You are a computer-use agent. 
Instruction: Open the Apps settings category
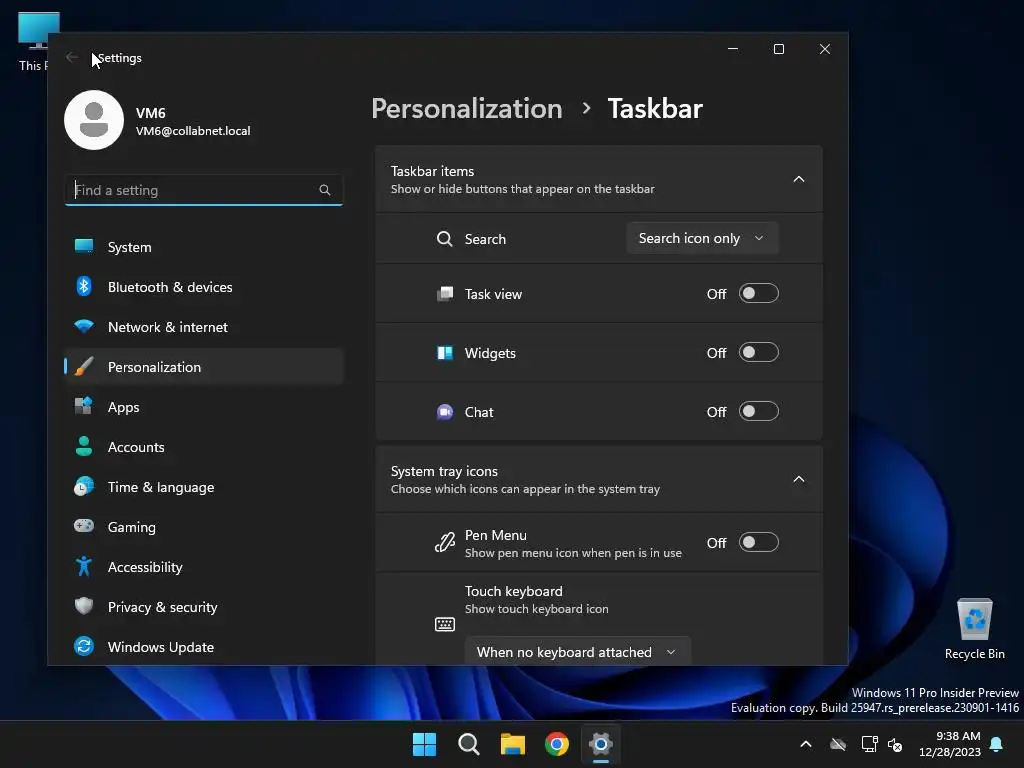click(204, 406)
